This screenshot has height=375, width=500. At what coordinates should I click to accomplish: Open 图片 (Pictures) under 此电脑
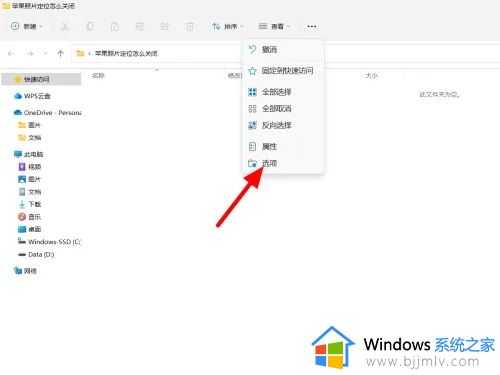pos(29,179)
